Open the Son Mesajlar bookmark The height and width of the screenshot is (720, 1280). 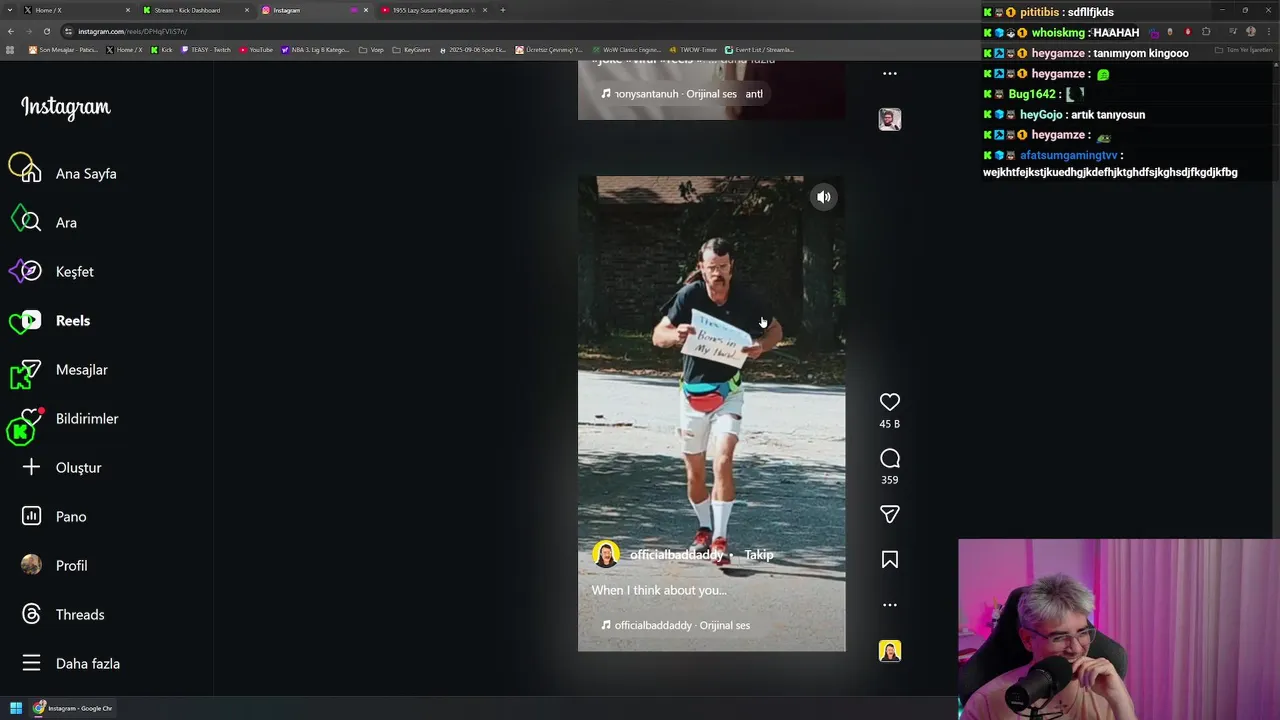coord(63,49)
